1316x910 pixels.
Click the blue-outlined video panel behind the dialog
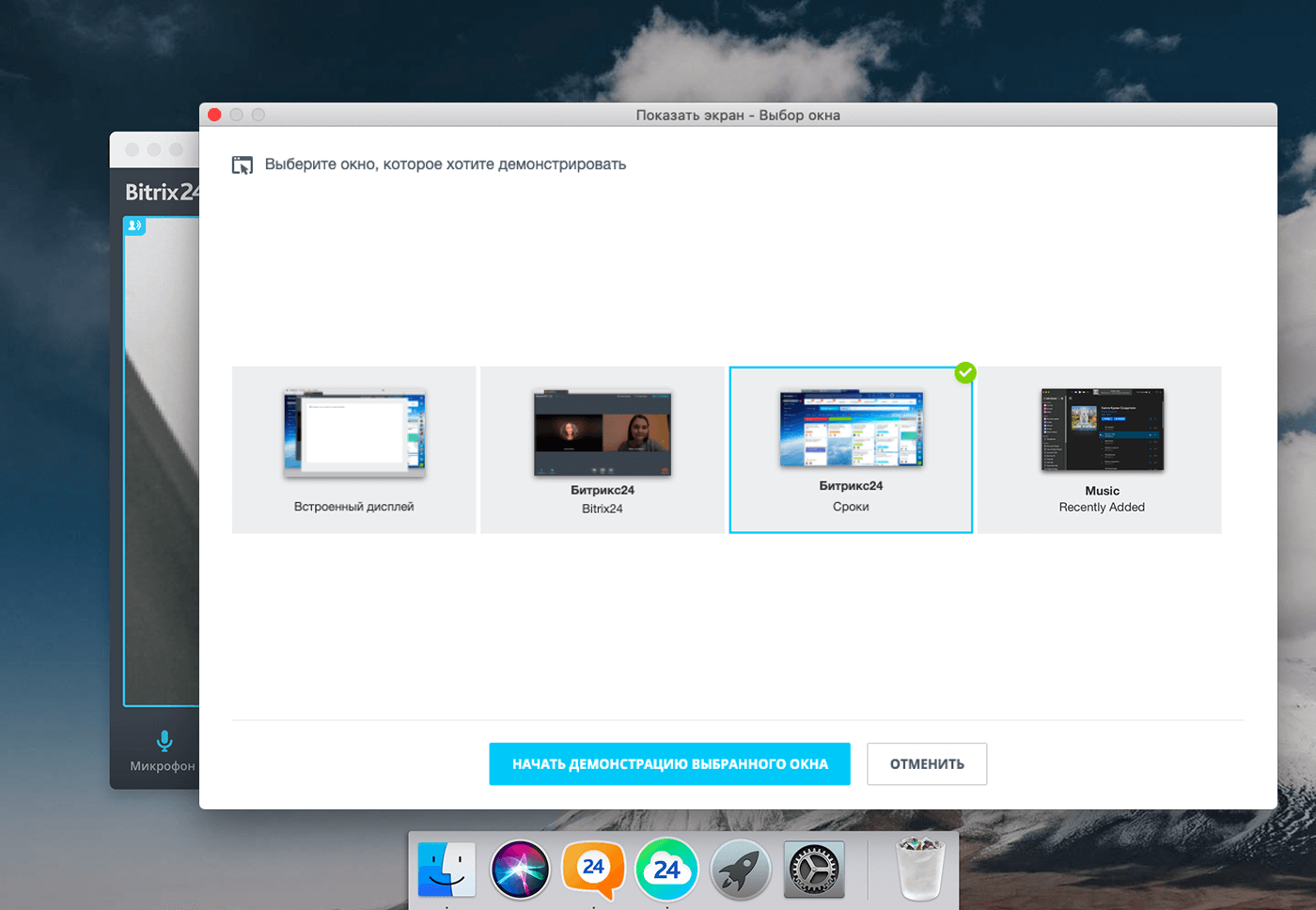click(162, 470)
